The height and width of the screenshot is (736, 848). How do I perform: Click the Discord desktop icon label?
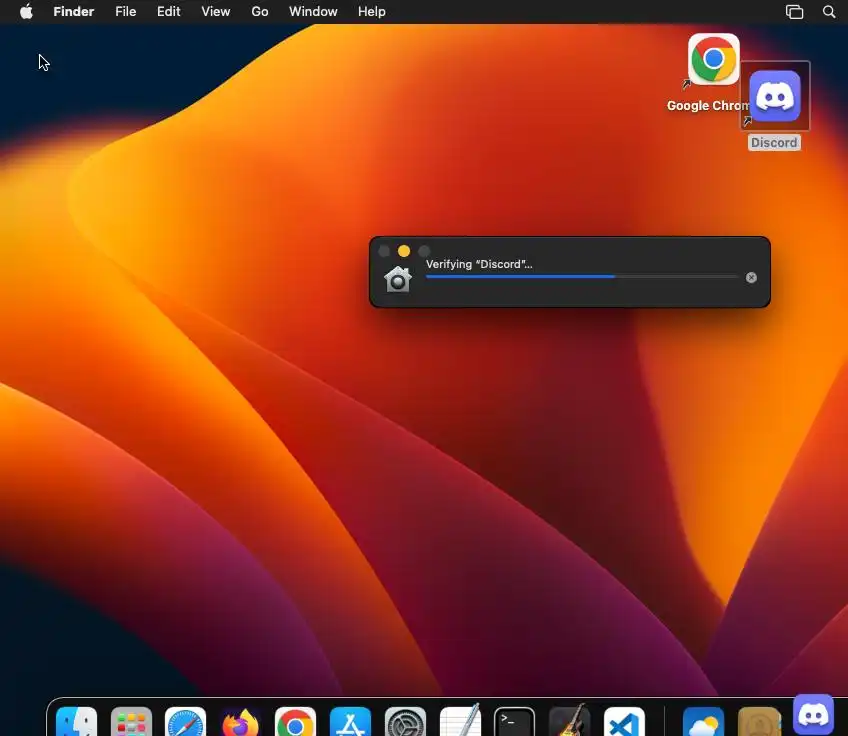coord(774,143)
